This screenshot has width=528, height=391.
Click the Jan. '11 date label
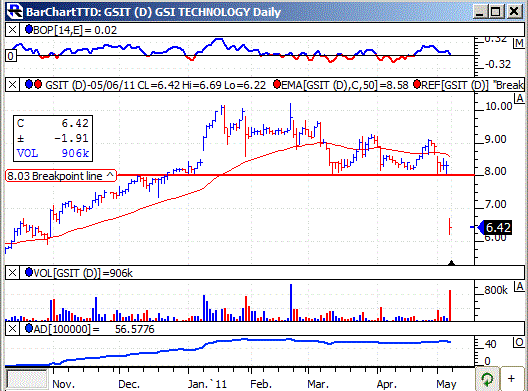(x=207, y=384)
